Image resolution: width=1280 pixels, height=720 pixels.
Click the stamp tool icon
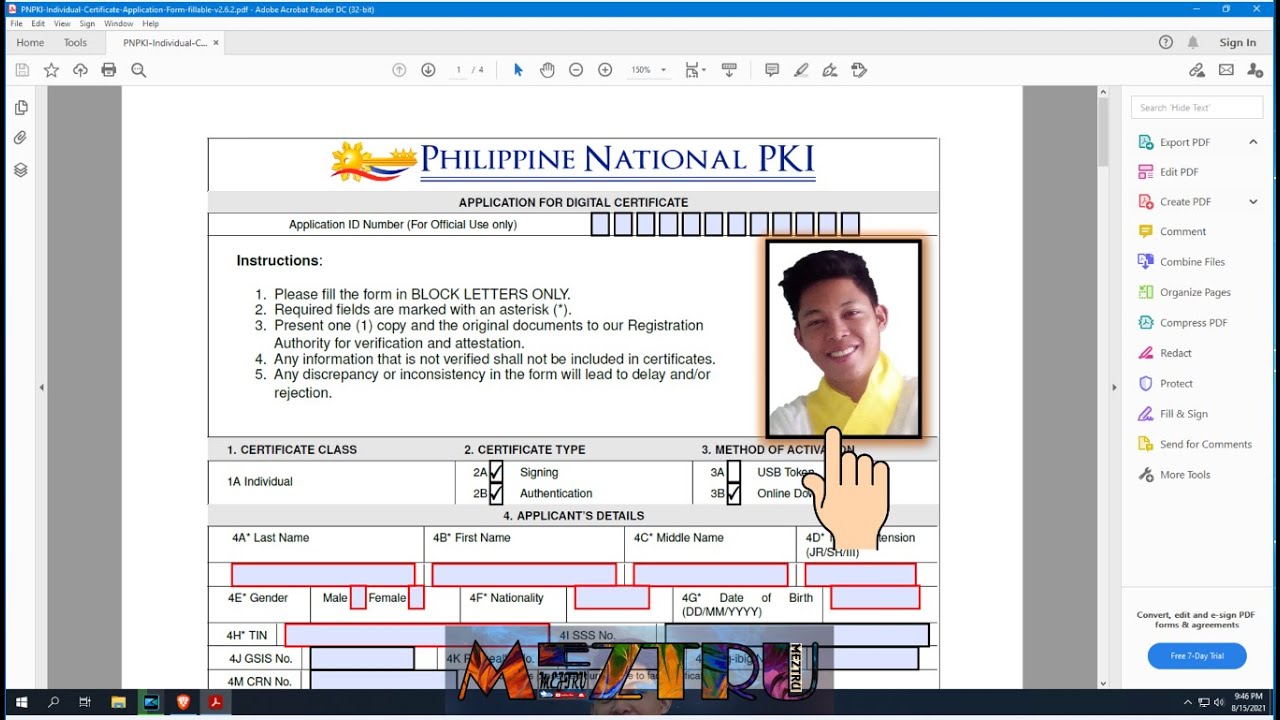(x=859, y=70)
